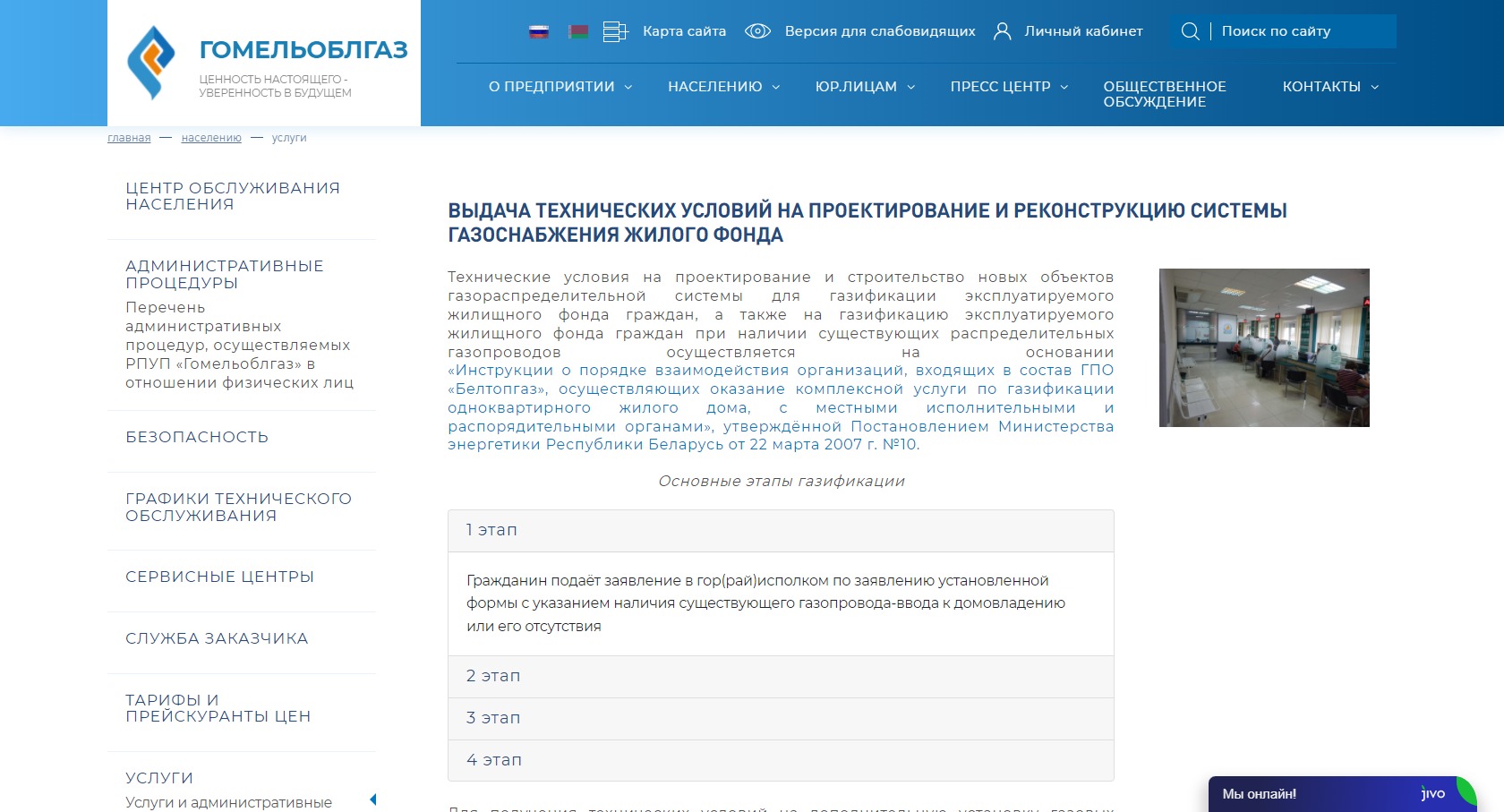
Task: Open site map icon
Action: (x=615, y=32)
